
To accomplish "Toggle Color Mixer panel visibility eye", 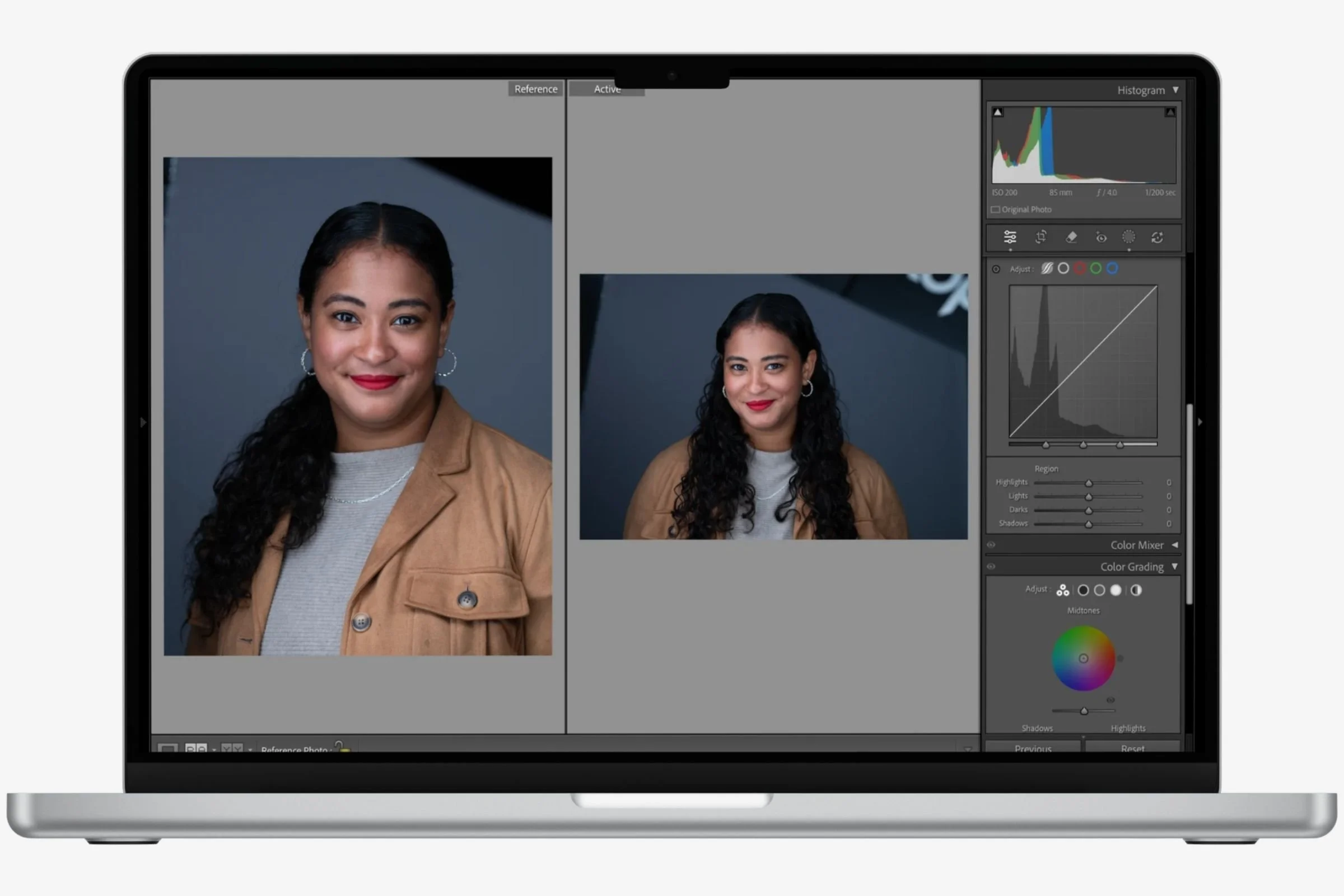I will [991, 545].
